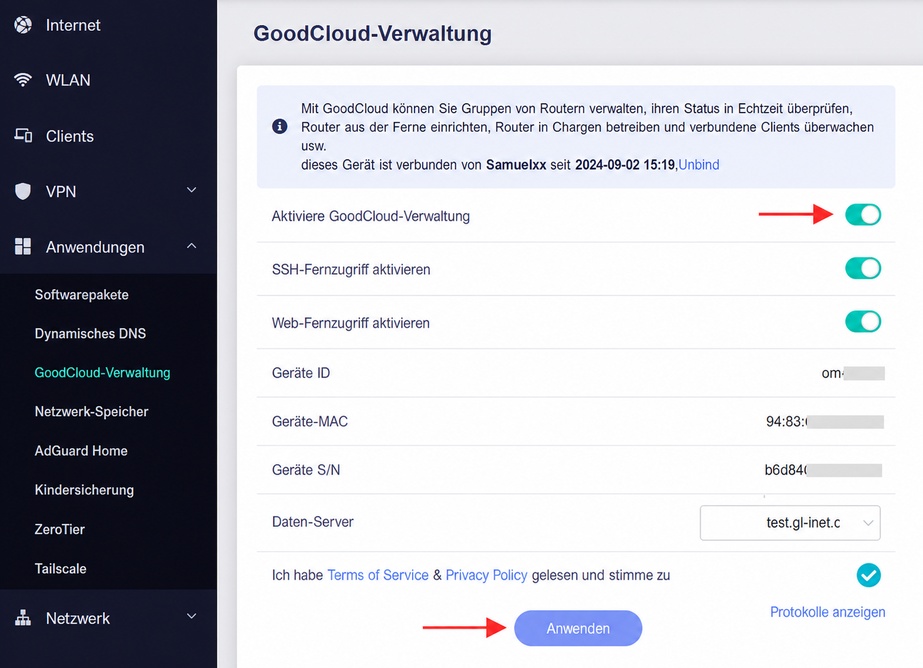
Task: Collapse the Anwendungen menu chevron
Action: pos(191,246)
